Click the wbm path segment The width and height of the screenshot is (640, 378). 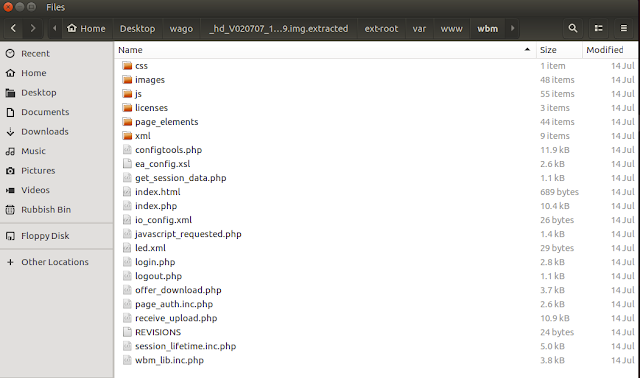[x=488, y=29]
